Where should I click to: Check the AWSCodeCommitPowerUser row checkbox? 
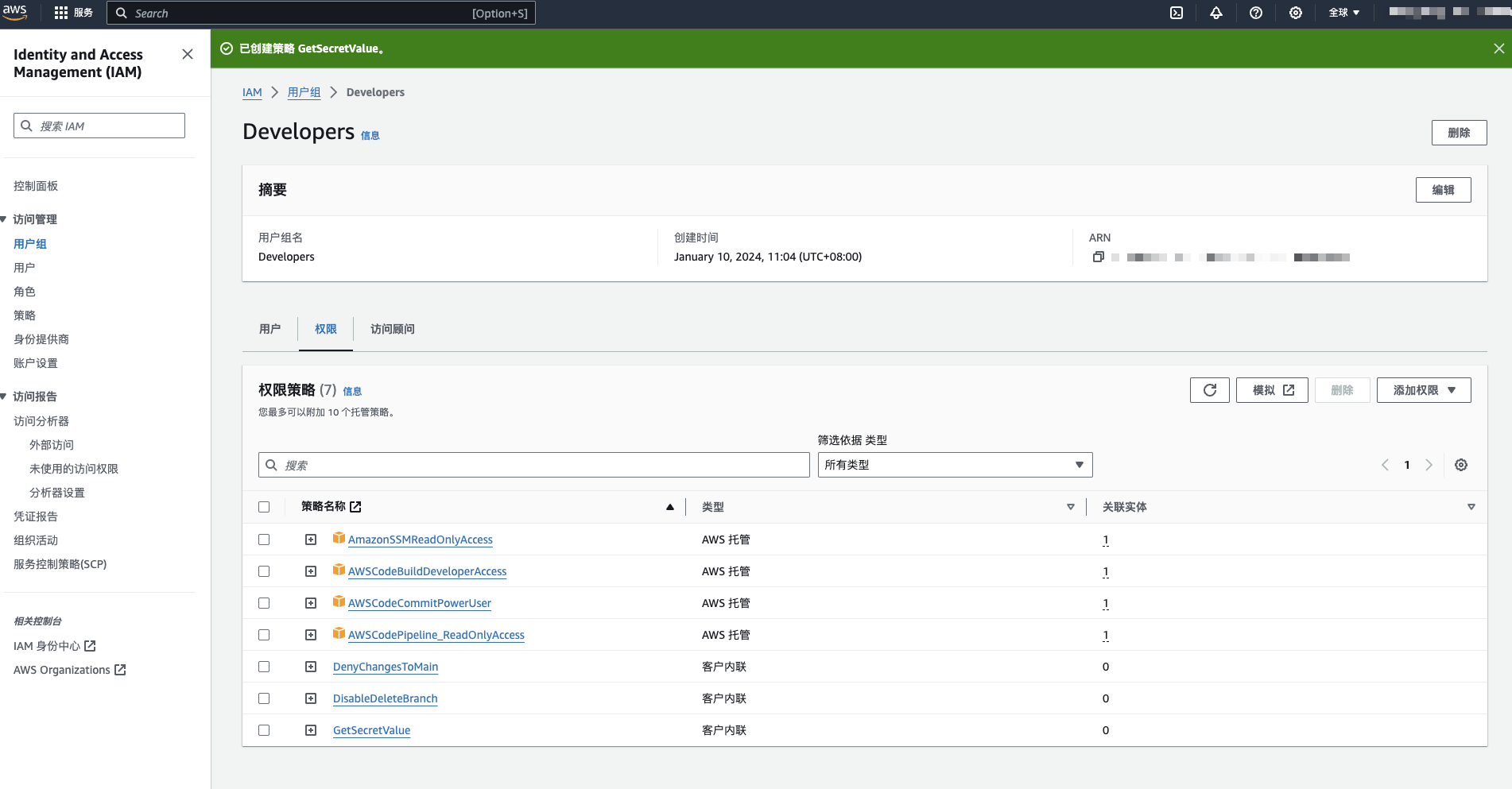pyautogui.click(x=264, y=603)
